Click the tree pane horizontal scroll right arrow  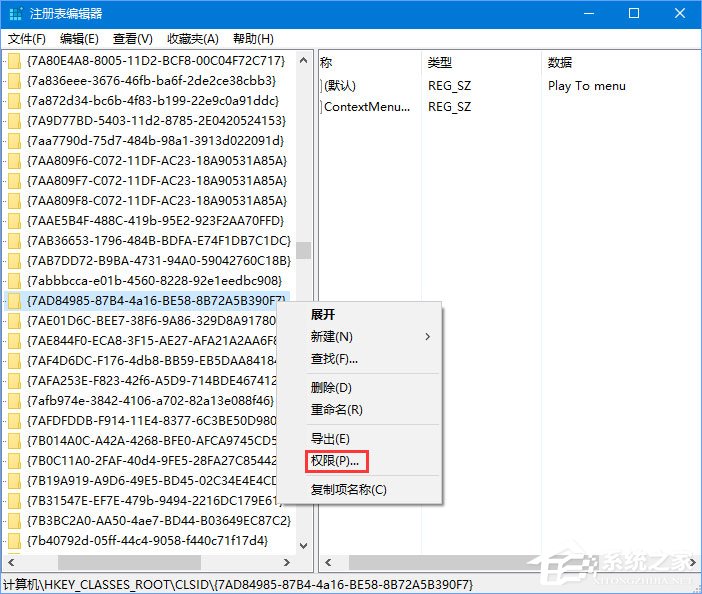tap(287, 562)
